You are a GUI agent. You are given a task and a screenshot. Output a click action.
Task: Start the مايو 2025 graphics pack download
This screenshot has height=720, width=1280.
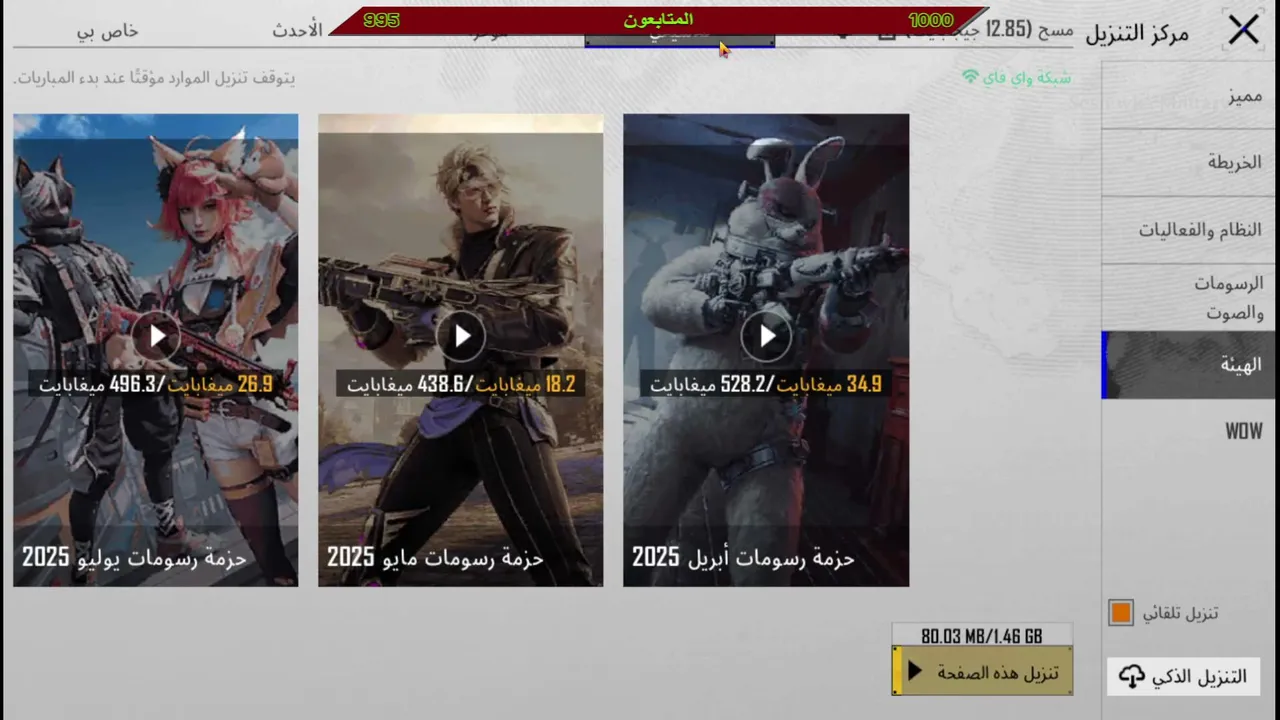[461, 337]
